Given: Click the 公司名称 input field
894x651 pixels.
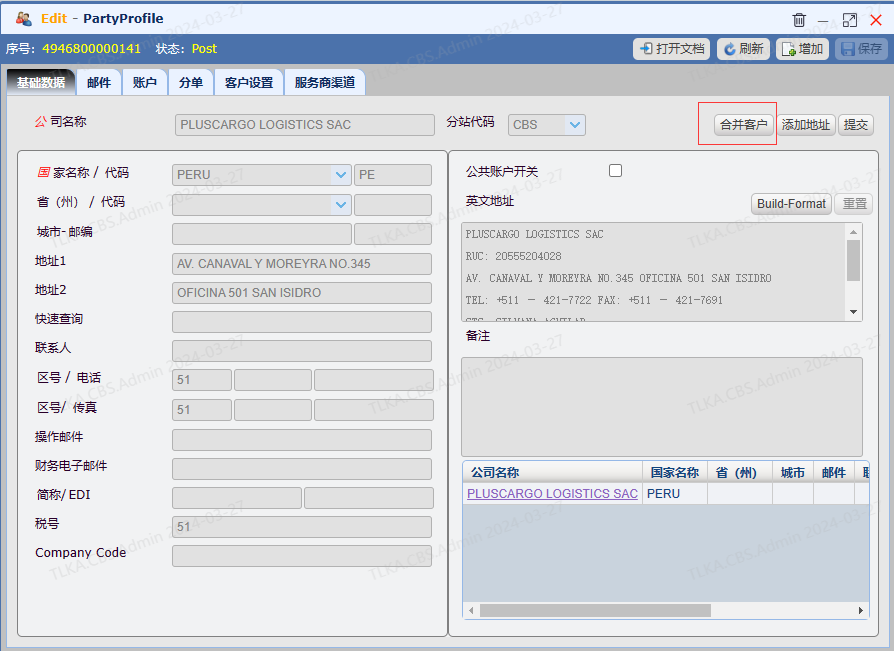Looking at the screenshot, I should coord(304,125).
